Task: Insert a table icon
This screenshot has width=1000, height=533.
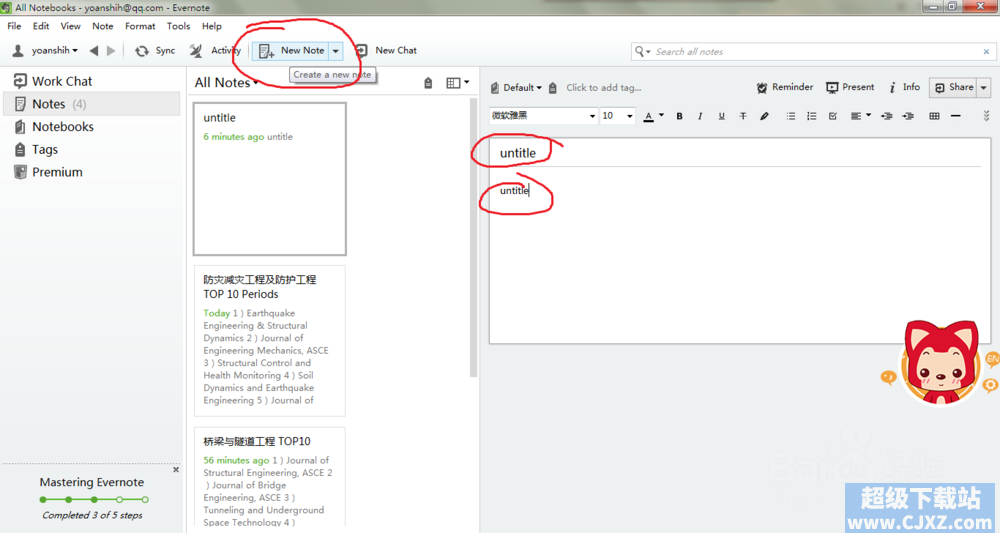Action: [x=934, y=116]
